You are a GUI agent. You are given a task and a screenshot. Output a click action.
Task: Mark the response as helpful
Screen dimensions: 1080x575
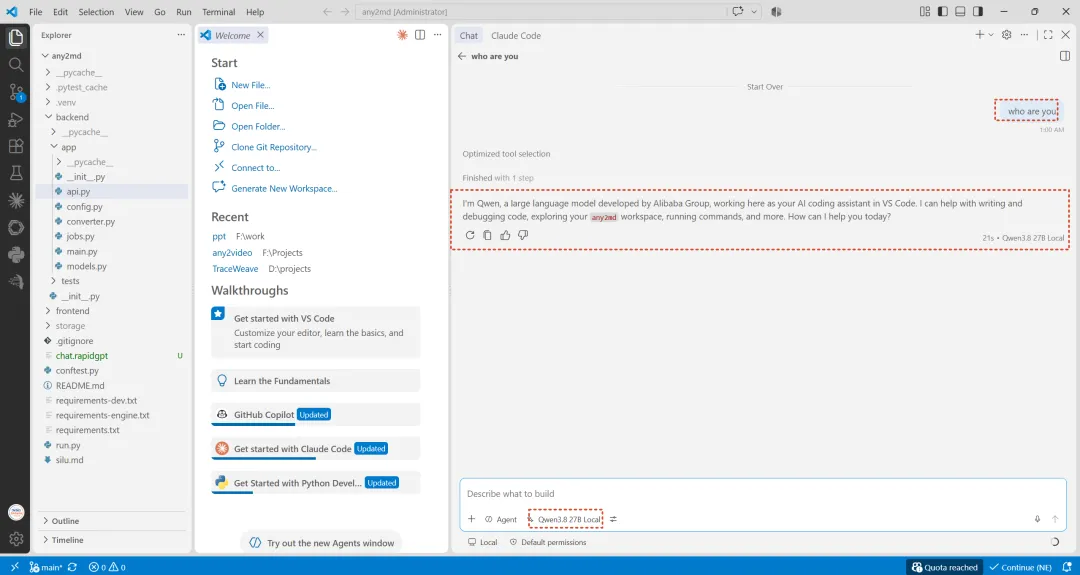505,236
